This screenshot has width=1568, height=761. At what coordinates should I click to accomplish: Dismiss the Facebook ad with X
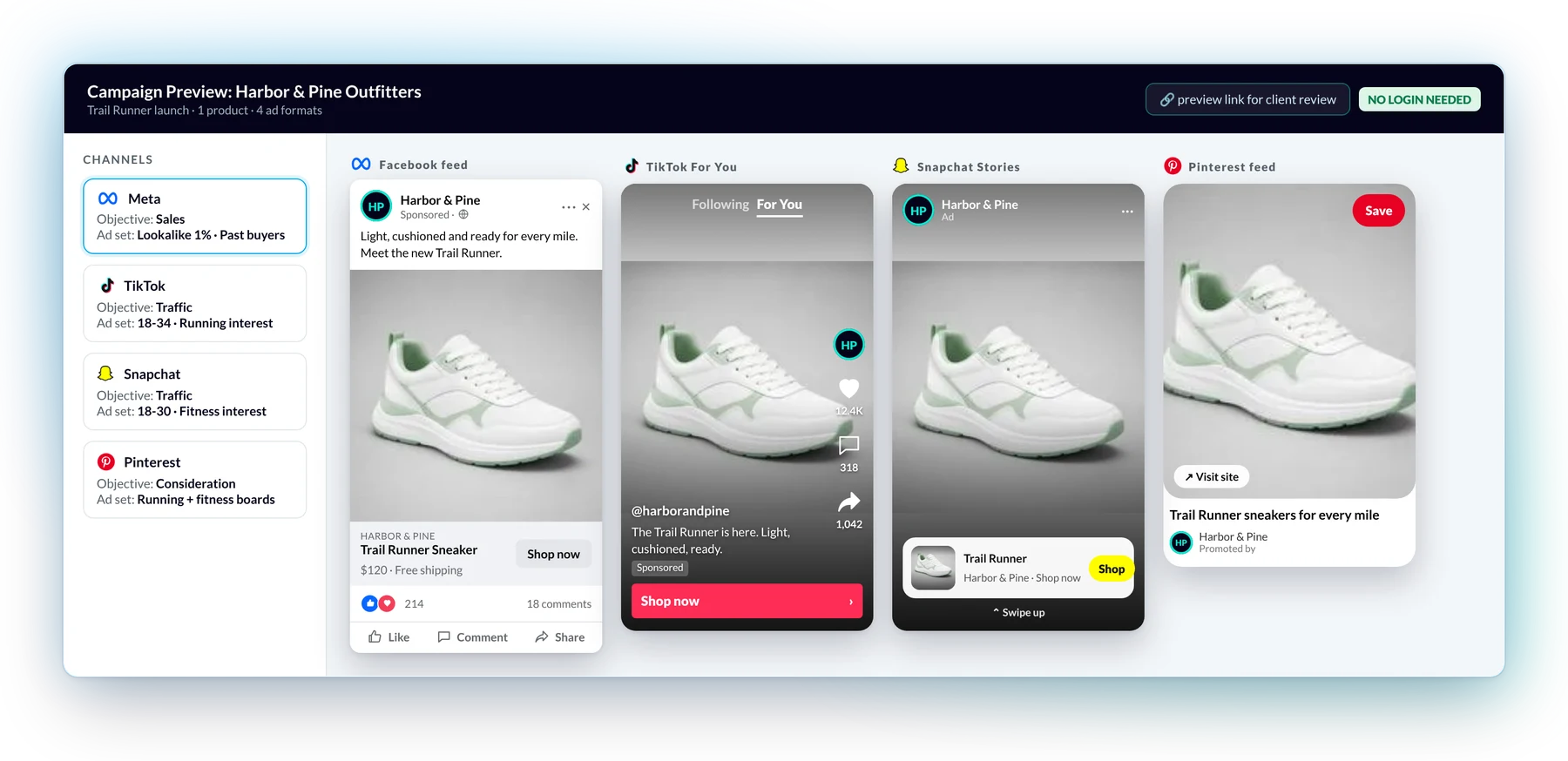(586, 207)
